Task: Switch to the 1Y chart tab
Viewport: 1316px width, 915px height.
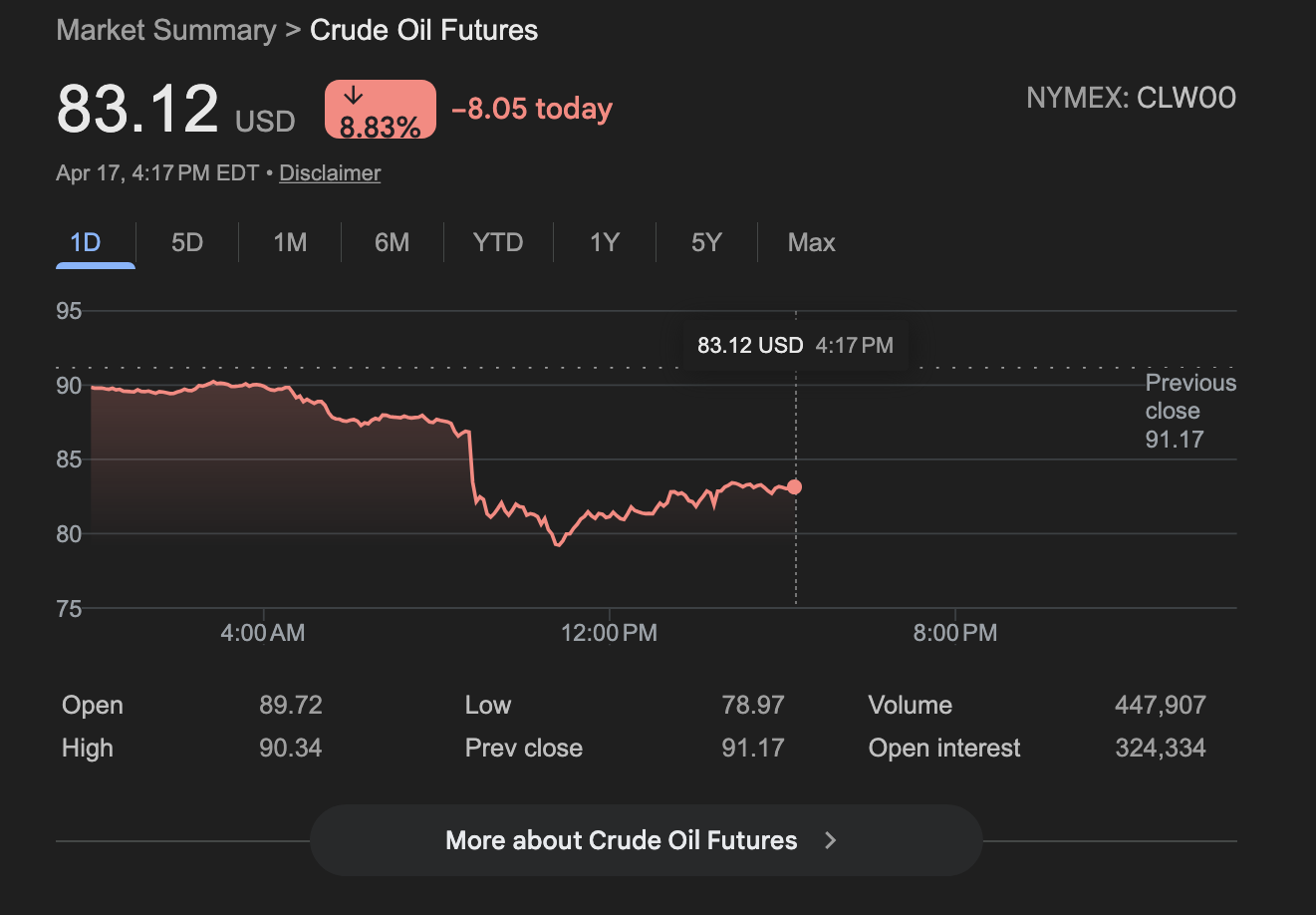Action: click(605, 243)
